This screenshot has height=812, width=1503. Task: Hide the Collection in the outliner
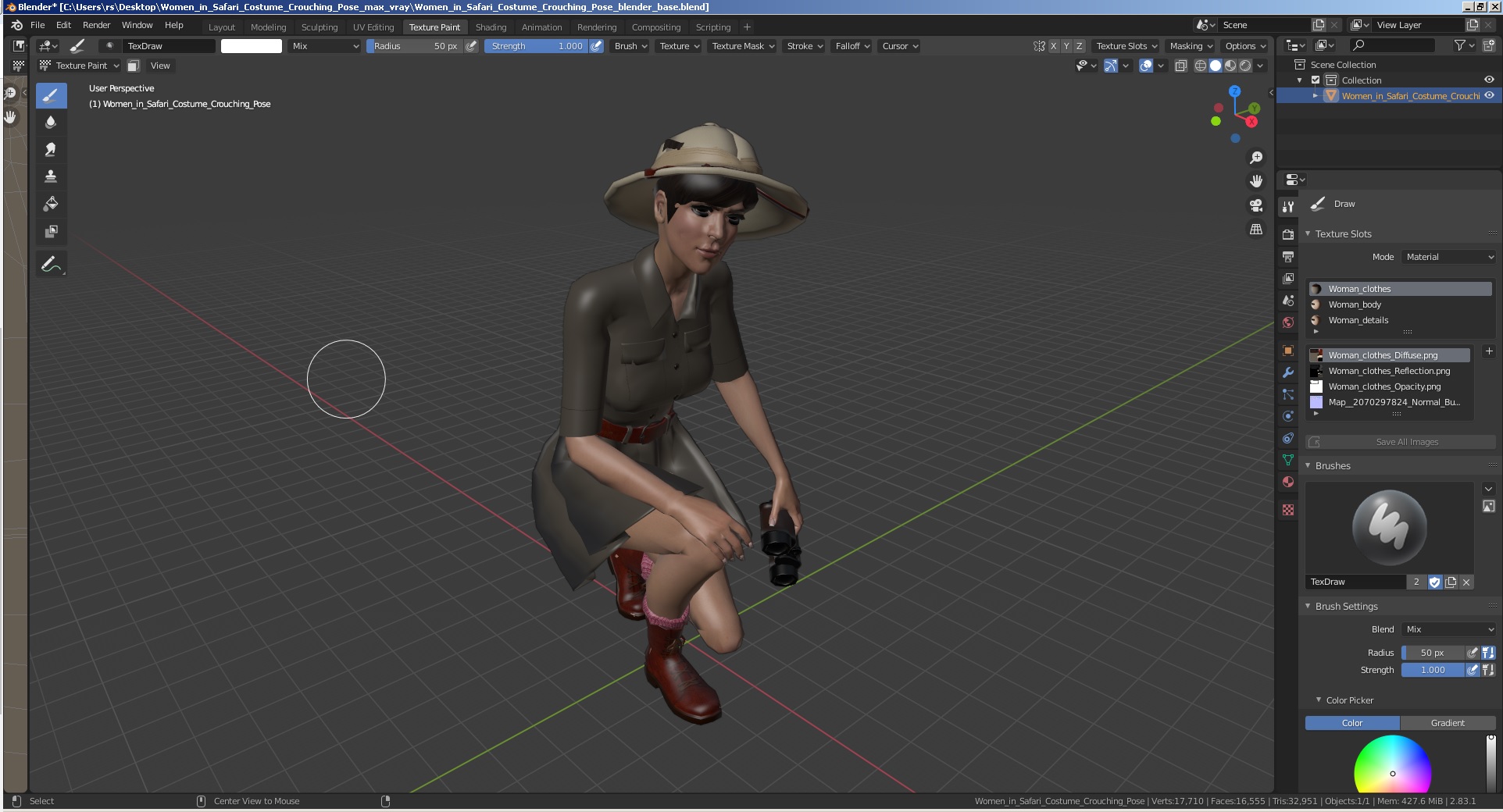click(1489, 80)
